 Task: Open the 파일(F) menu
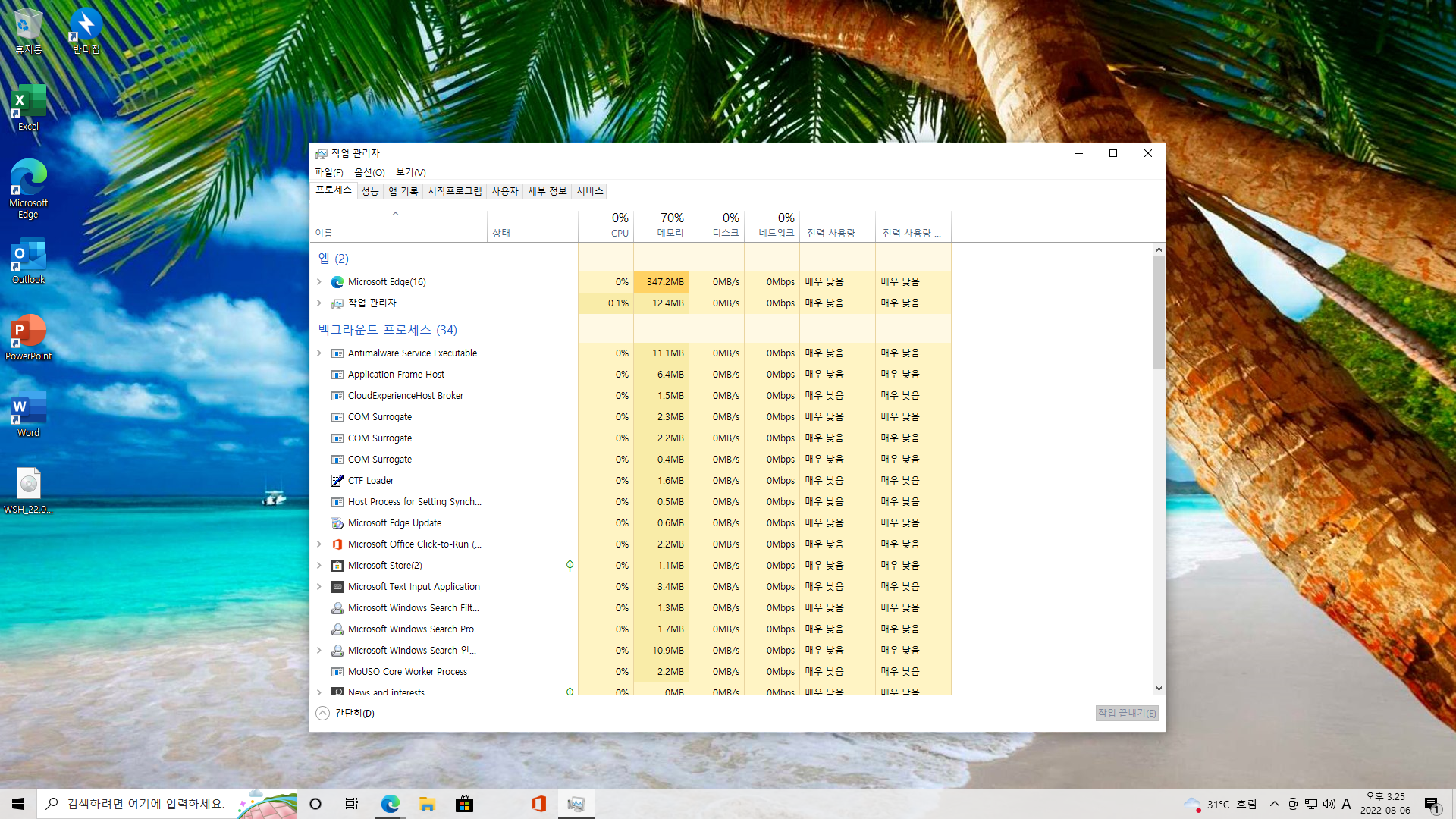point(328,172)
